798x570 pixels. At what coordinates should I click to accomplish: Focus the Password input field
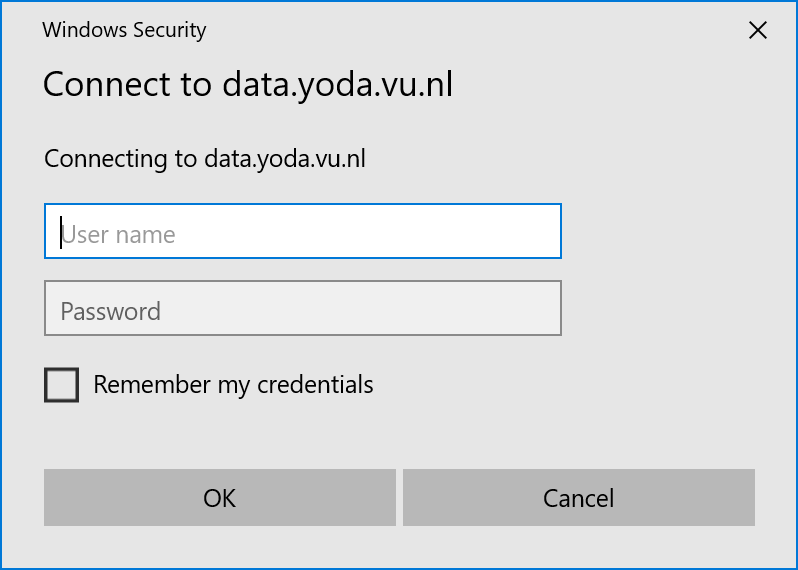(x=302, y=308)
